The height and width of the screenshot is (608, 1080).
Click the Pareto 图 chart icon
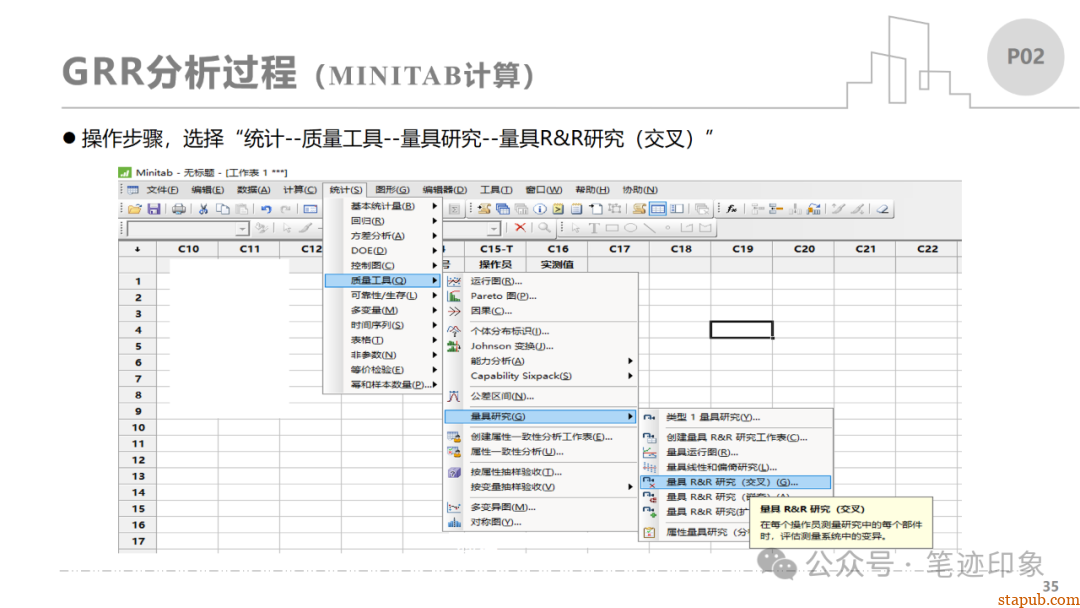[x=454, y=296]
